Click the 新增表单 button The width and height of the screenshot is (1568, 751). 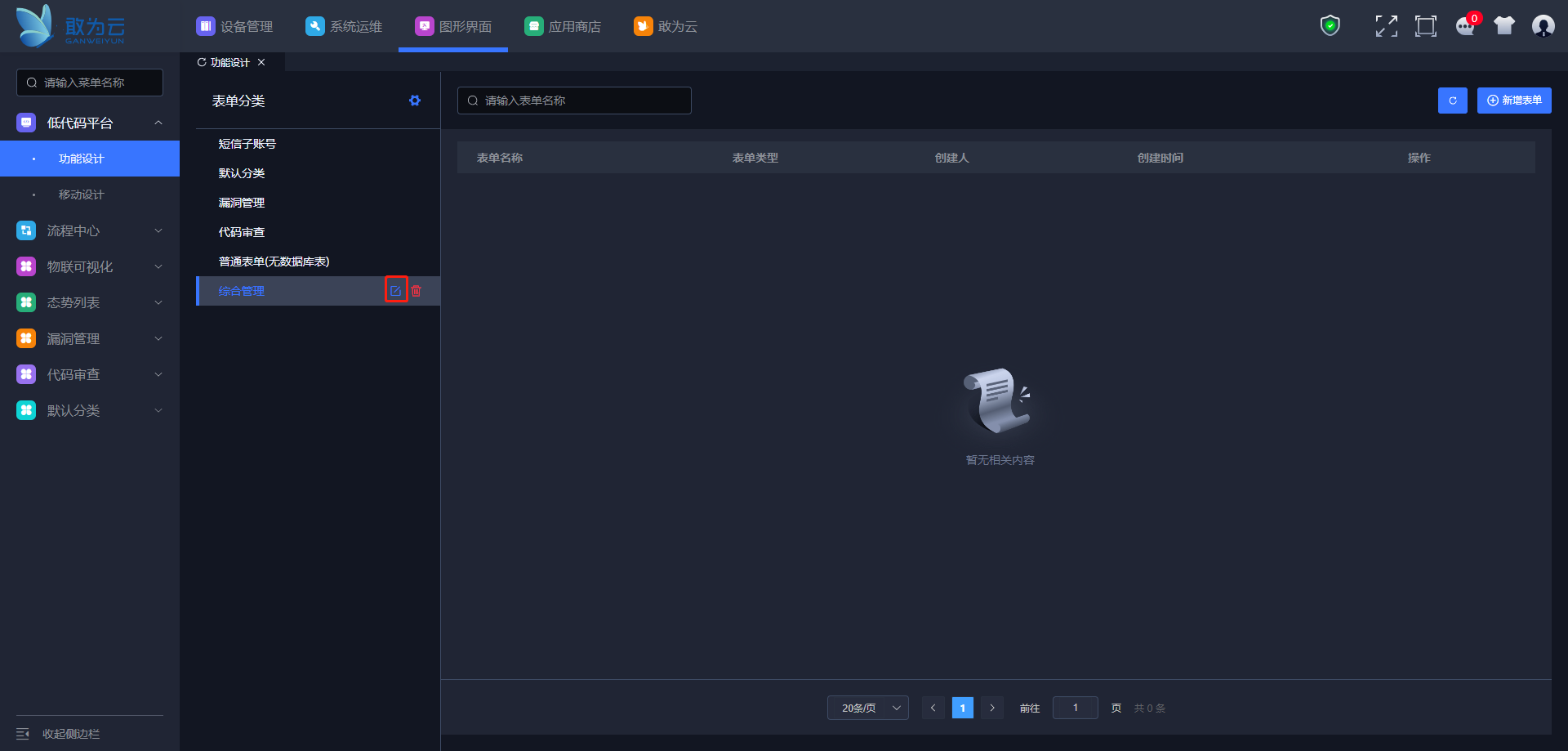point(1514,101)
